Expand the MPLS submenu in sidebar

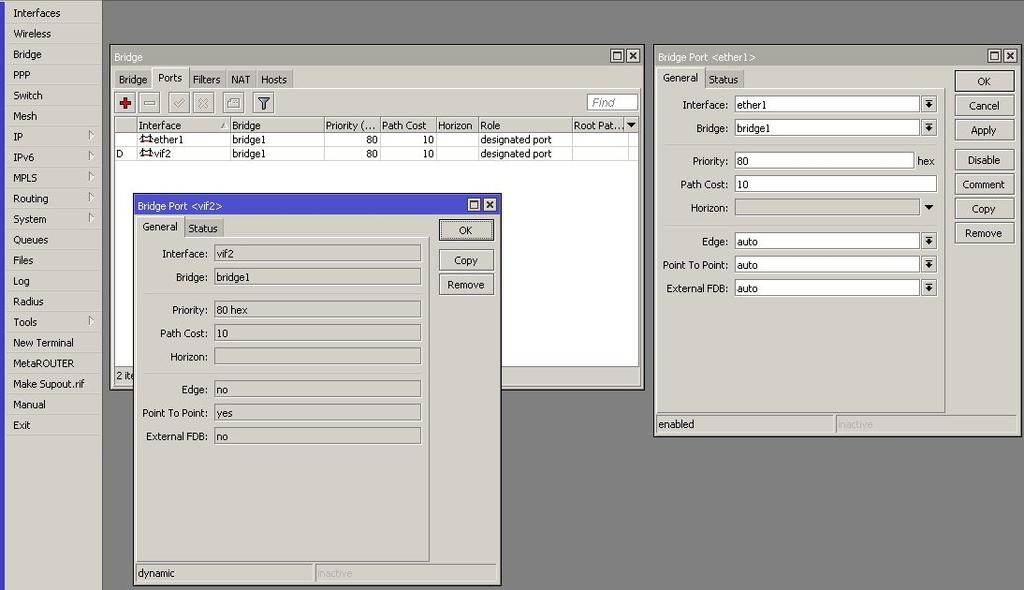click(91, 177)
